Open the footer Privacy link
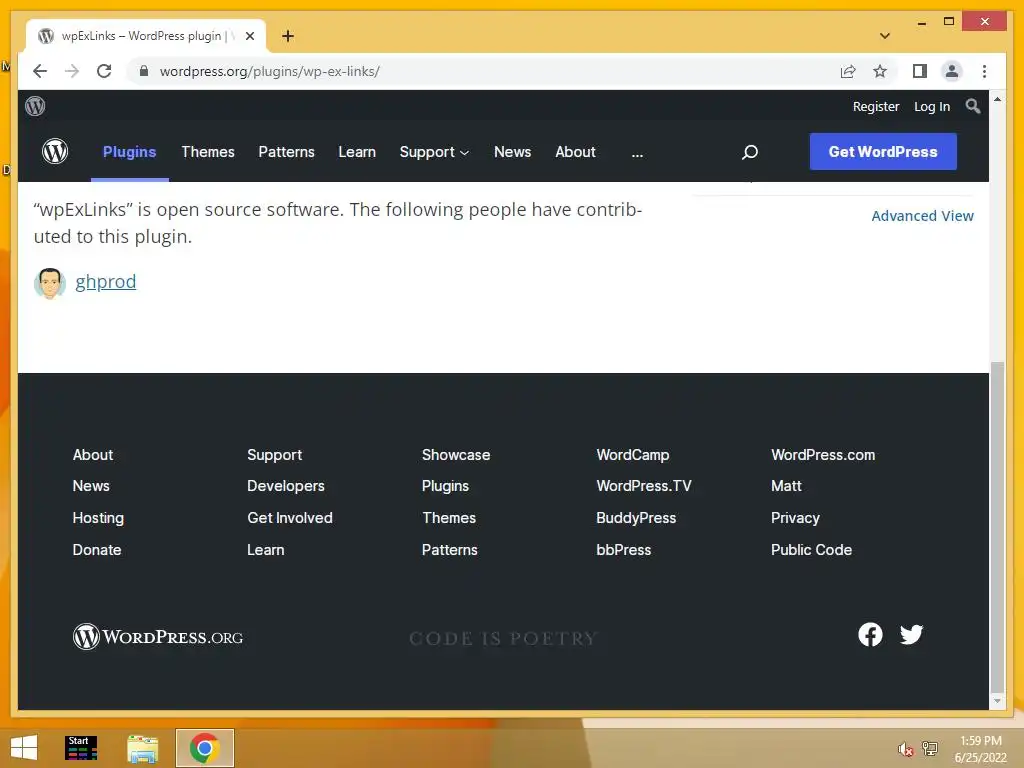Screen dimensions: 1024x768 pos(795,518)
